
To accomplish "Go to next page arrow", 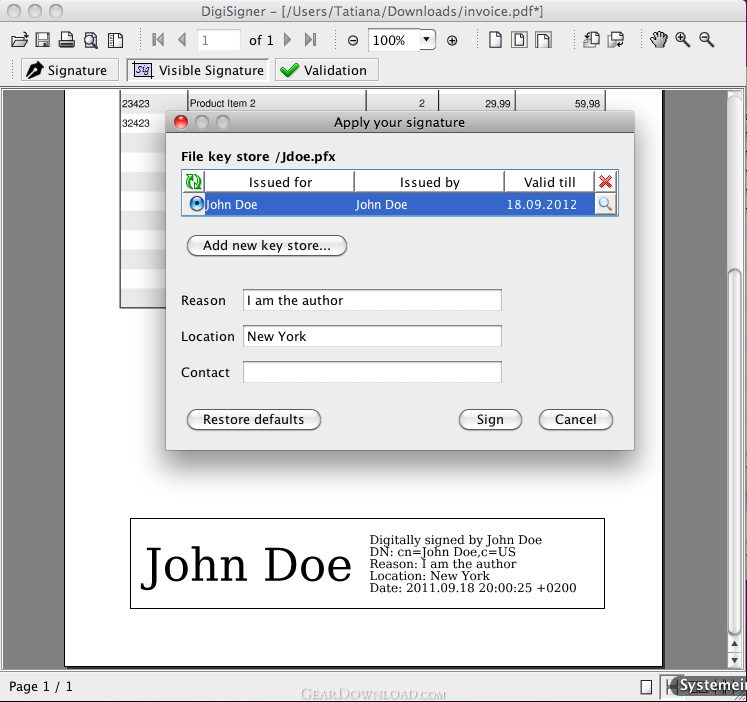I will (287, 40).
